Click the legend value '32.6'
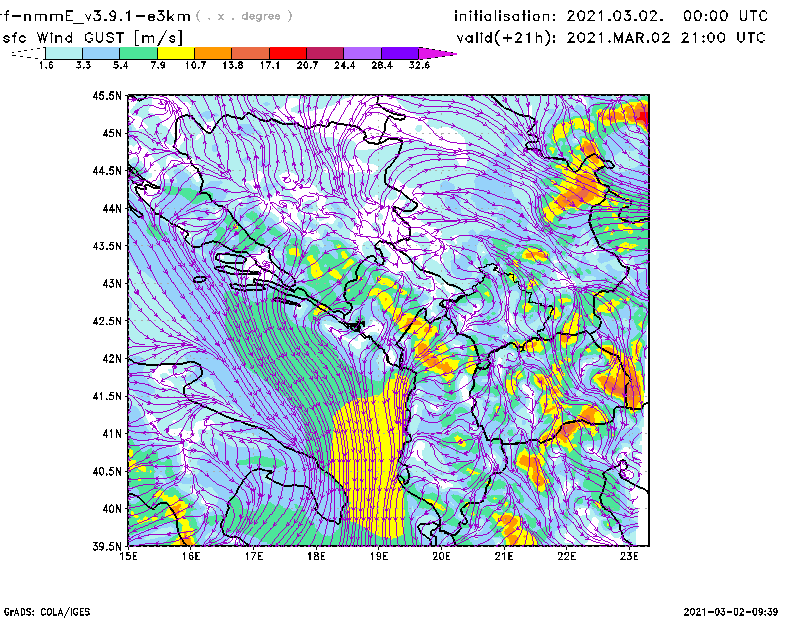The image size is (800, 618). [x=419, y=65]
